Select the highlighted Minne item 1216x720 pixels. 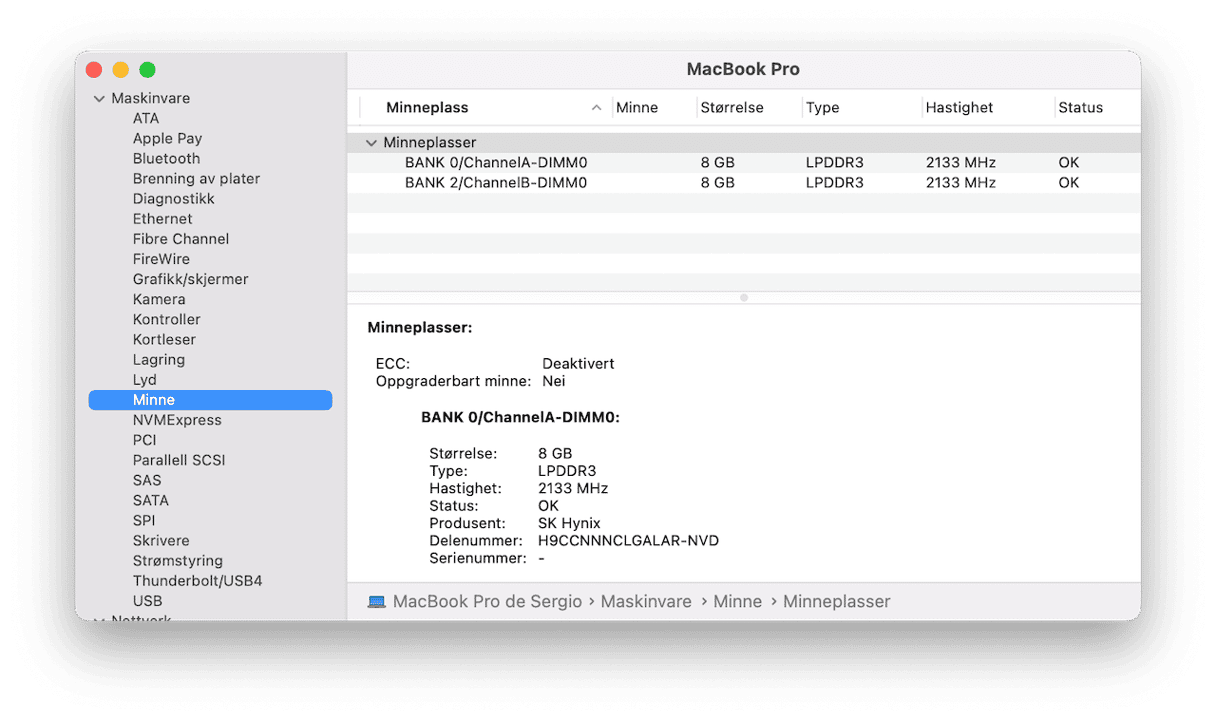(x=210, y=400)
